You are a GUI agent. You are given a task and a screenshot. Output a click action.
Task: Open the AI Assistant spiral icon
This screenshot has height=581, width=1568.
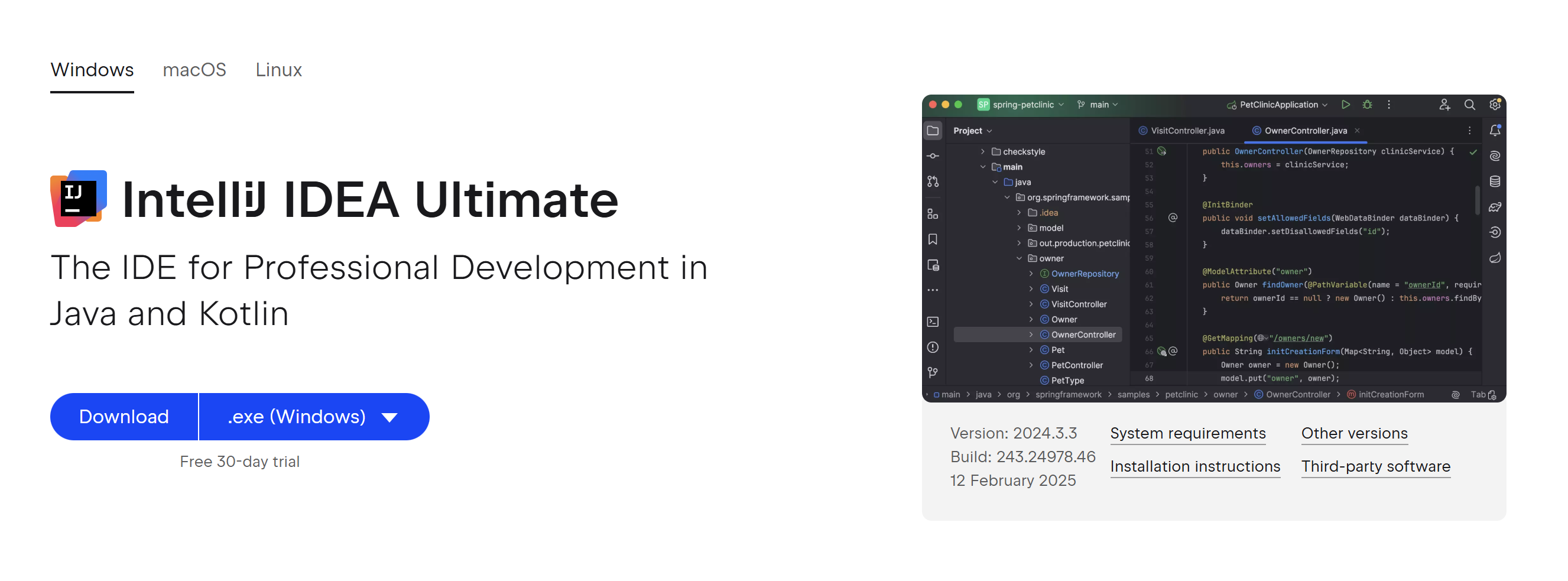(x=1495, y=156)
